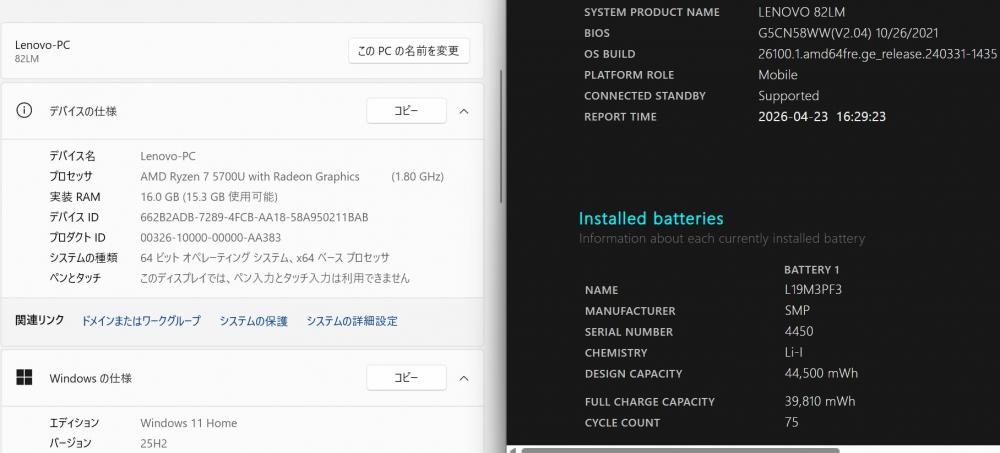This screenshot has height=453, width=1000.
Task: Select the connected standby value Supported
Action: coord(788,96)
